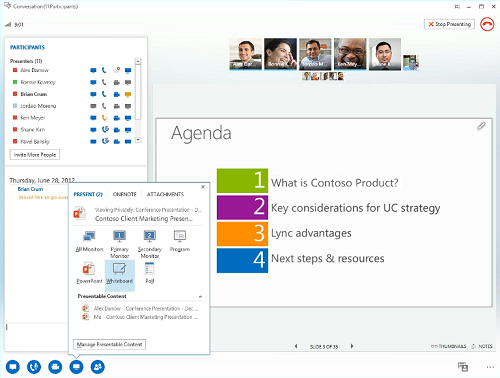The width and height of the screenshot is (500, 378).
Task: Click Jordao Moreno's video icon
Action: click(117, 106)
